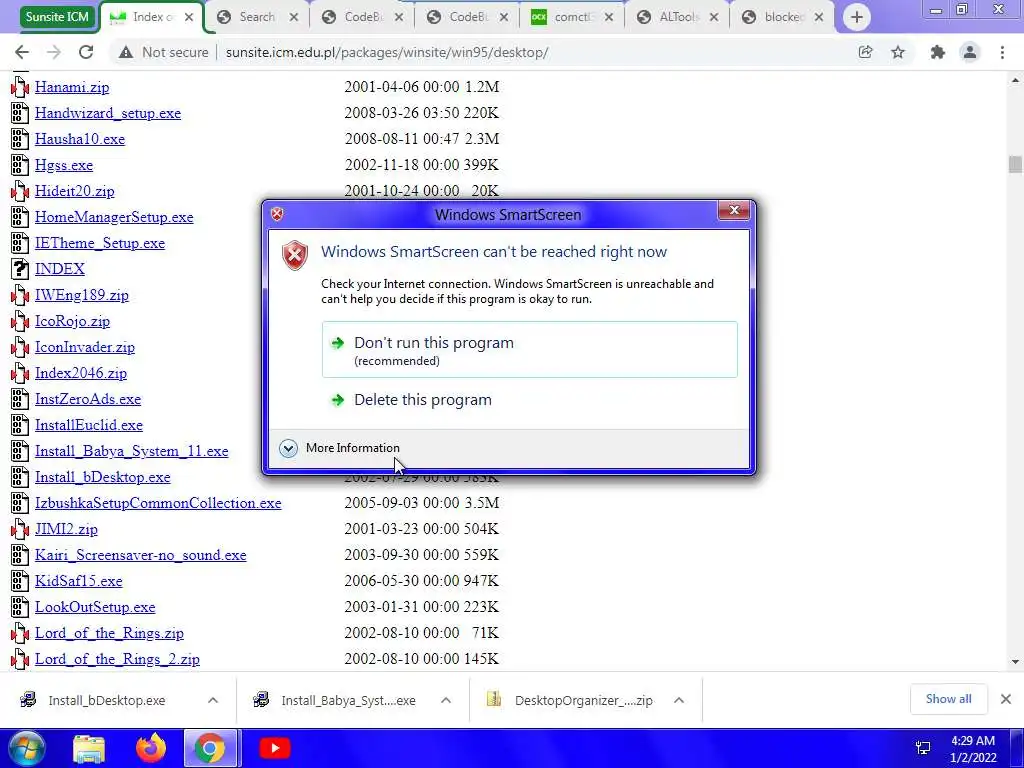Expand More Information in SmartScreen dialog
This screenshot has height=768, width=1024.
click(x=340, y=448)
